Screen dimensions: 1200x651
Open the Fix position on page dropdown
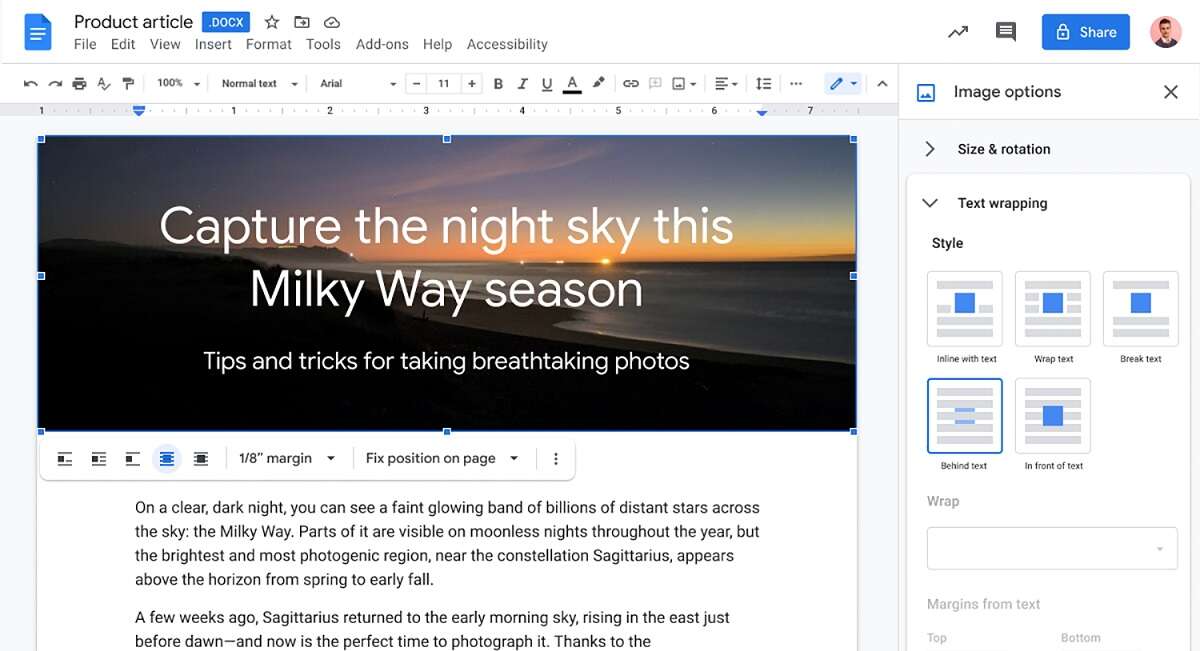click(x=442, y=459)
